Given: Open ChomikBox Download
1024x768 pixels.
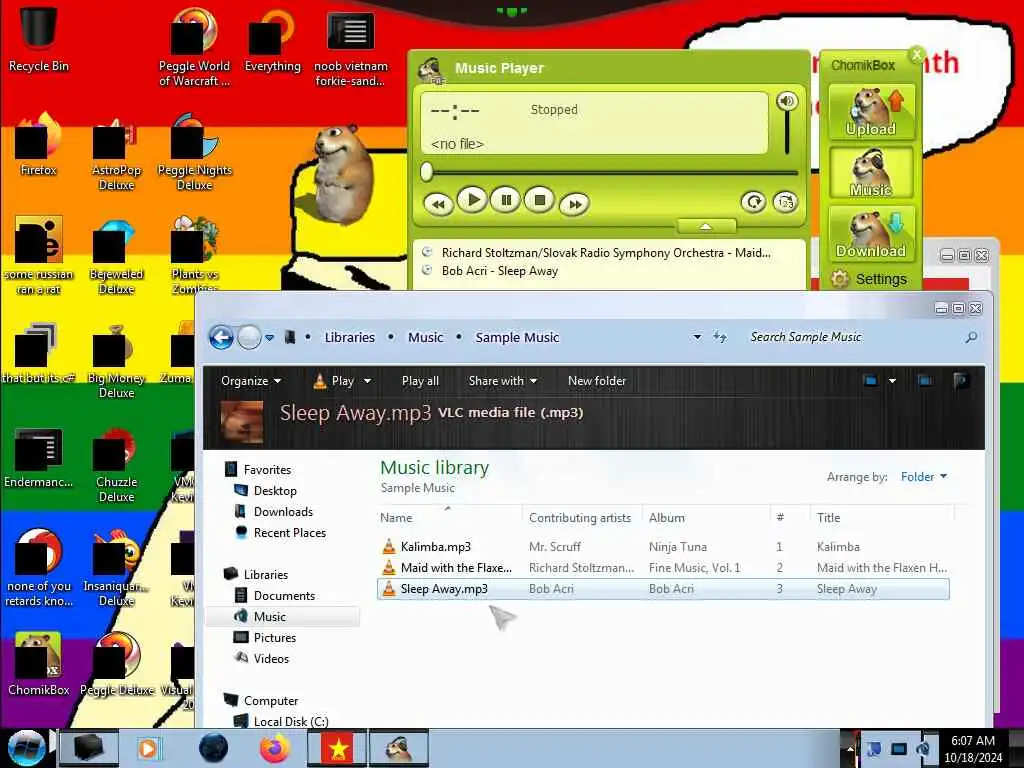Looking at the screenshot, I should (x=871, y=233).
